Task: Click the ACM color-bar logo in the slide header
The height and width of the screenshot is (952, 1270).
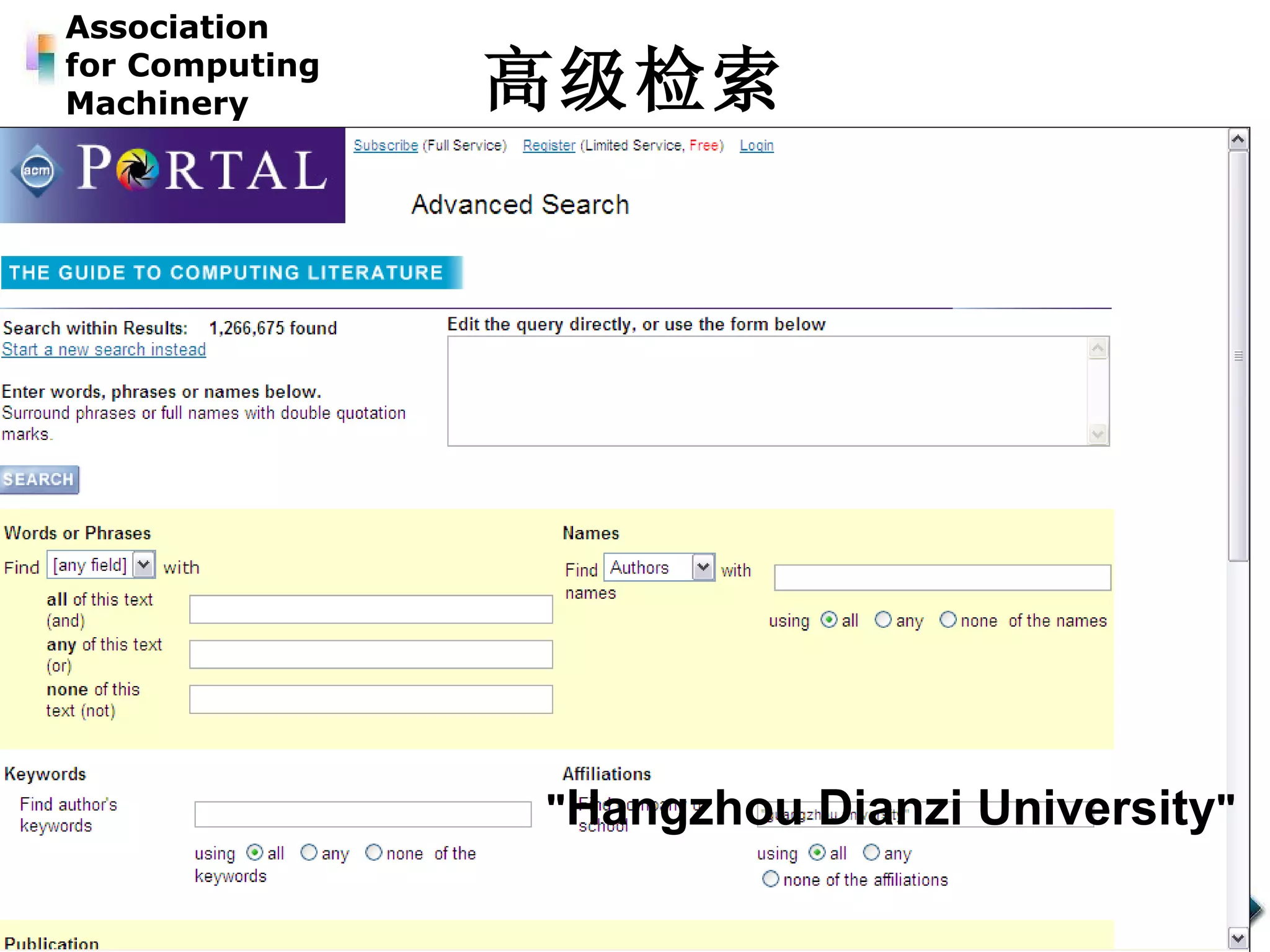Action: 42,59
